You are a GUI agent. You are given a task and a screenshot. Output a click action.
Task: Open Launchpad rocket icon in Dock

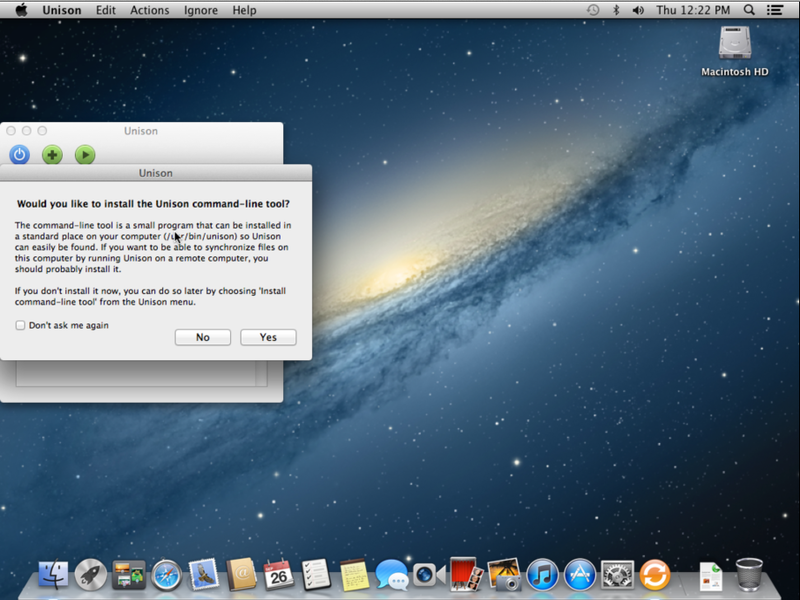point(91,574)
